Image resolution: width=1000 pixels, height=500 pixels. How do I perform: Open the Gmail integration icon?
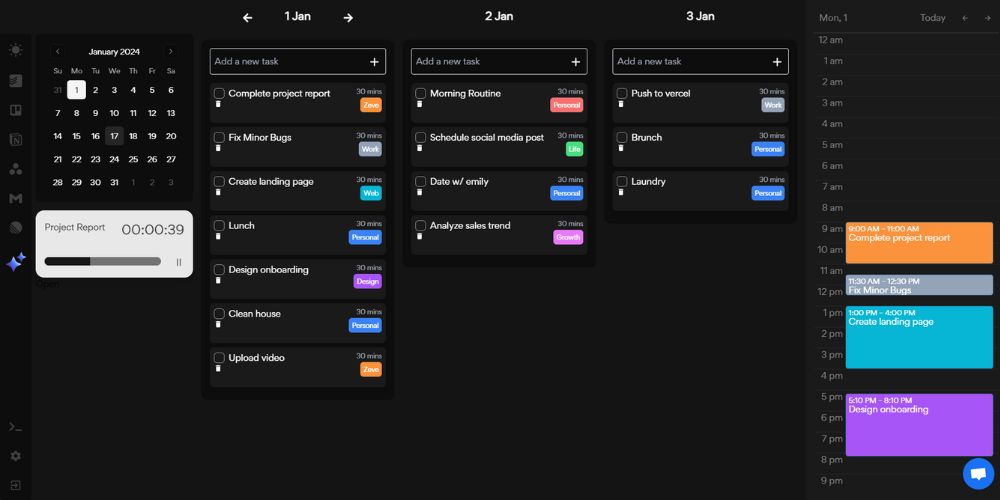(x=15, y=199)
